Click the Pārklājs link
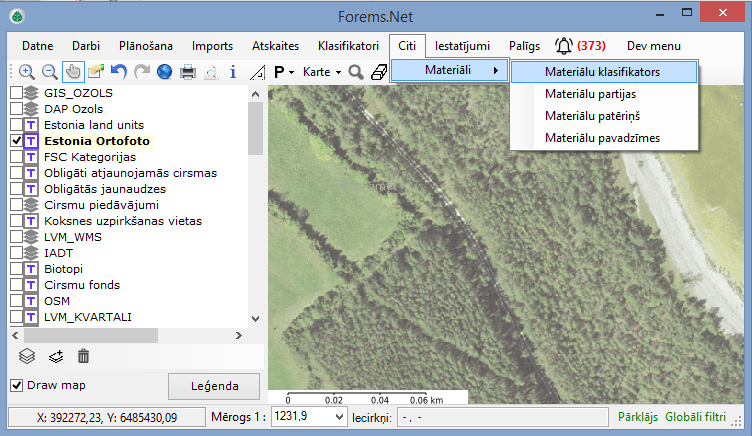752x436 pixels. coord(638,417)
